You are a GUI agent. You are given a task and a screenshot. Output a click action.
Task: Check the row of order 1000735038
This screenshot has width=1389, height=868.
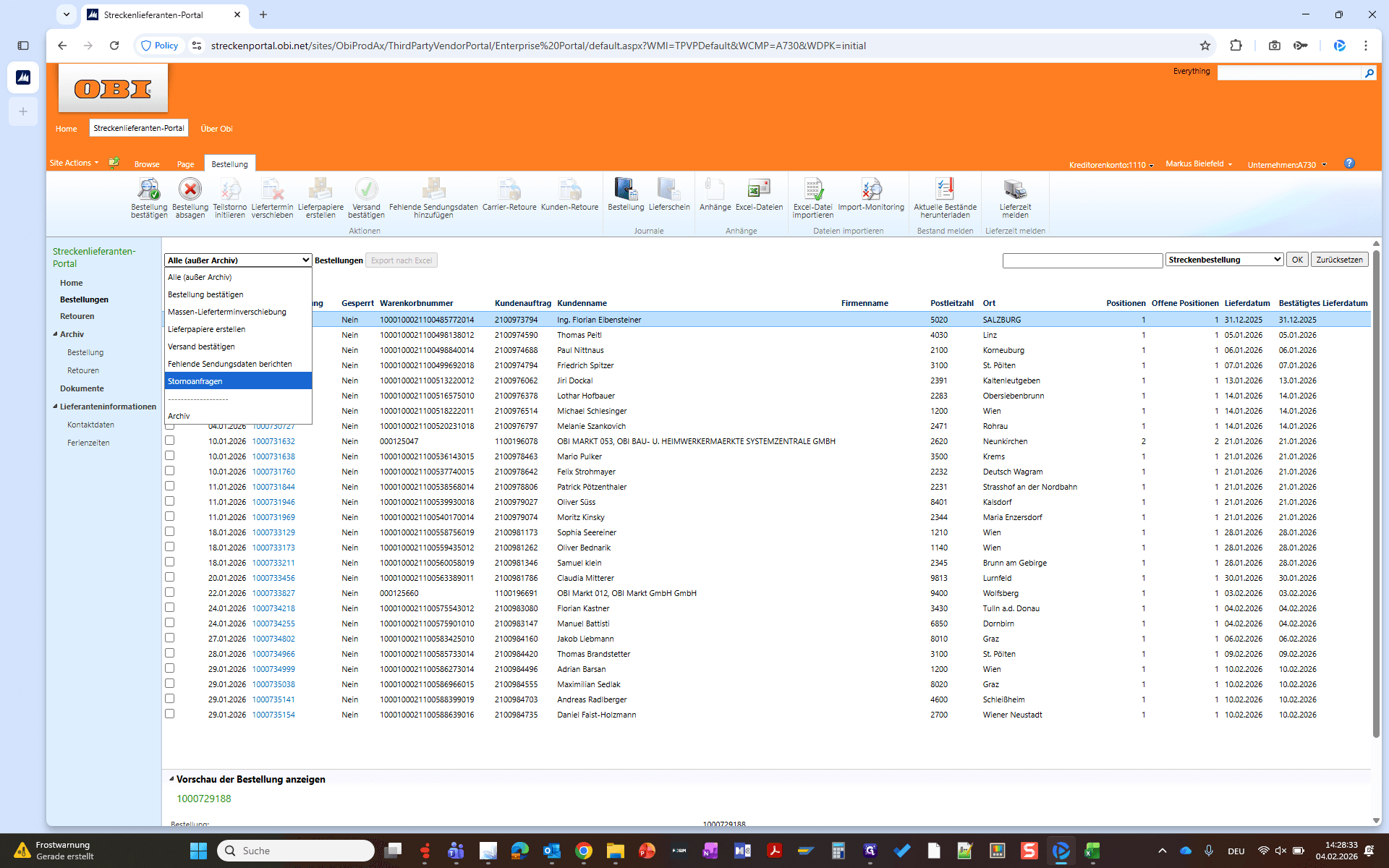(x=170, y=684)
